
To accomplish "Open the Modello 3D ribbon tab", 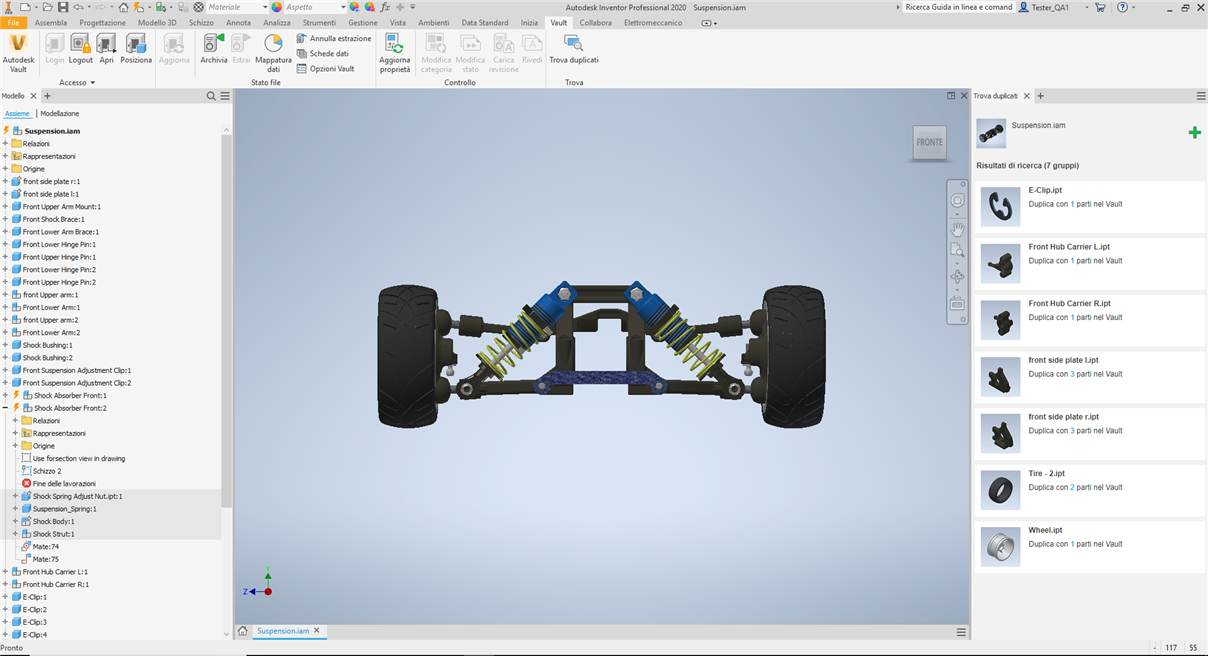I will [157, 22].
